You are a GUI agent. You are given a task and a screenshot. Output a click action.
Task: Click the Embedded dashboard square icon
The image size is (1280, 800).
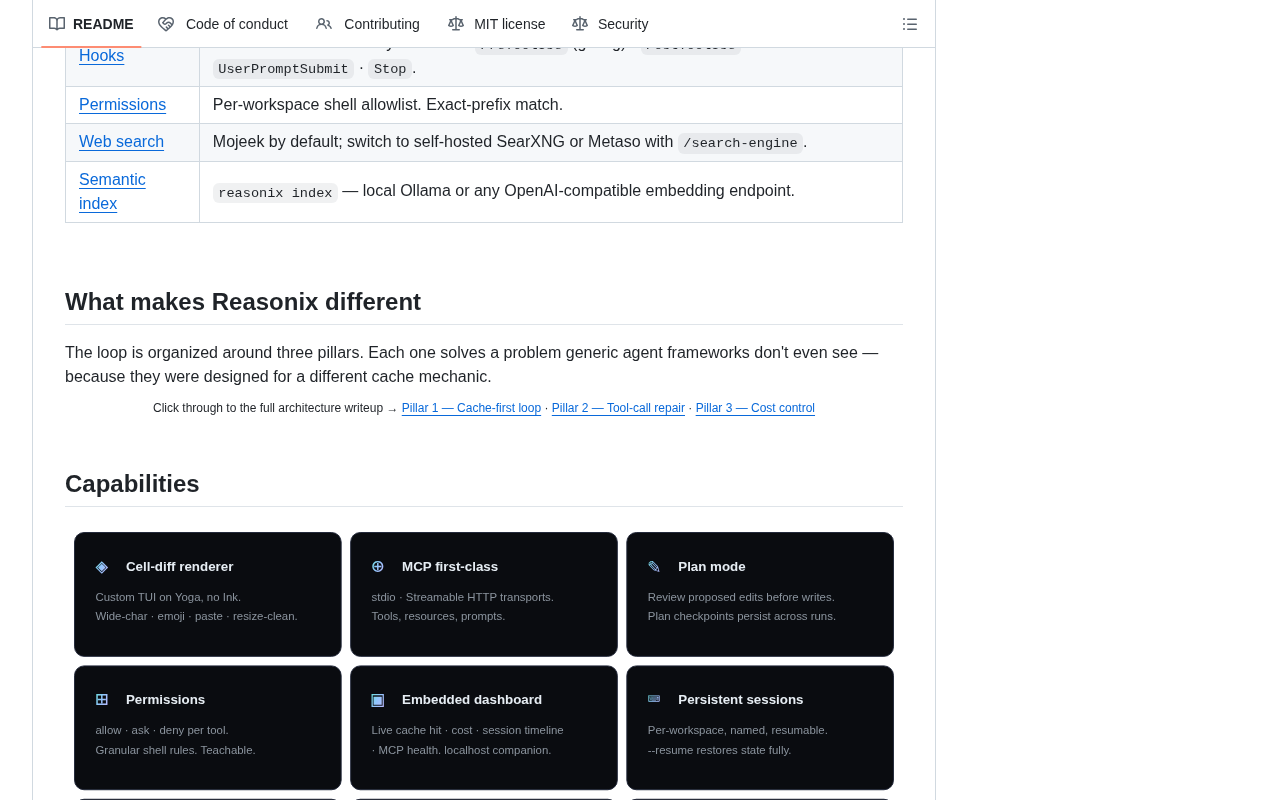[x=378, y=700]
